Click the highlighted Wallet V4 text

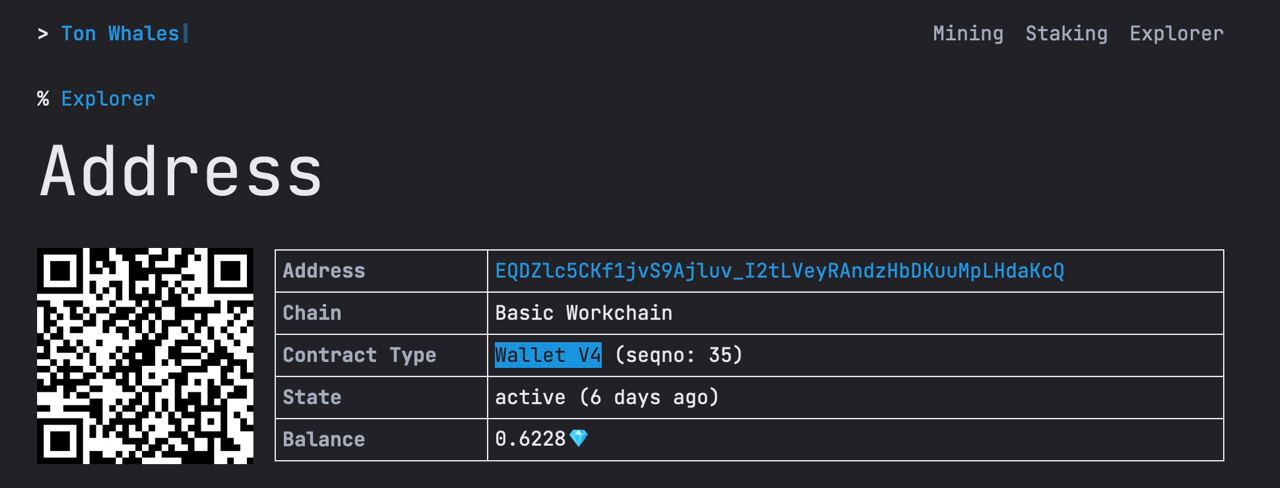click(x=548, y=355)
